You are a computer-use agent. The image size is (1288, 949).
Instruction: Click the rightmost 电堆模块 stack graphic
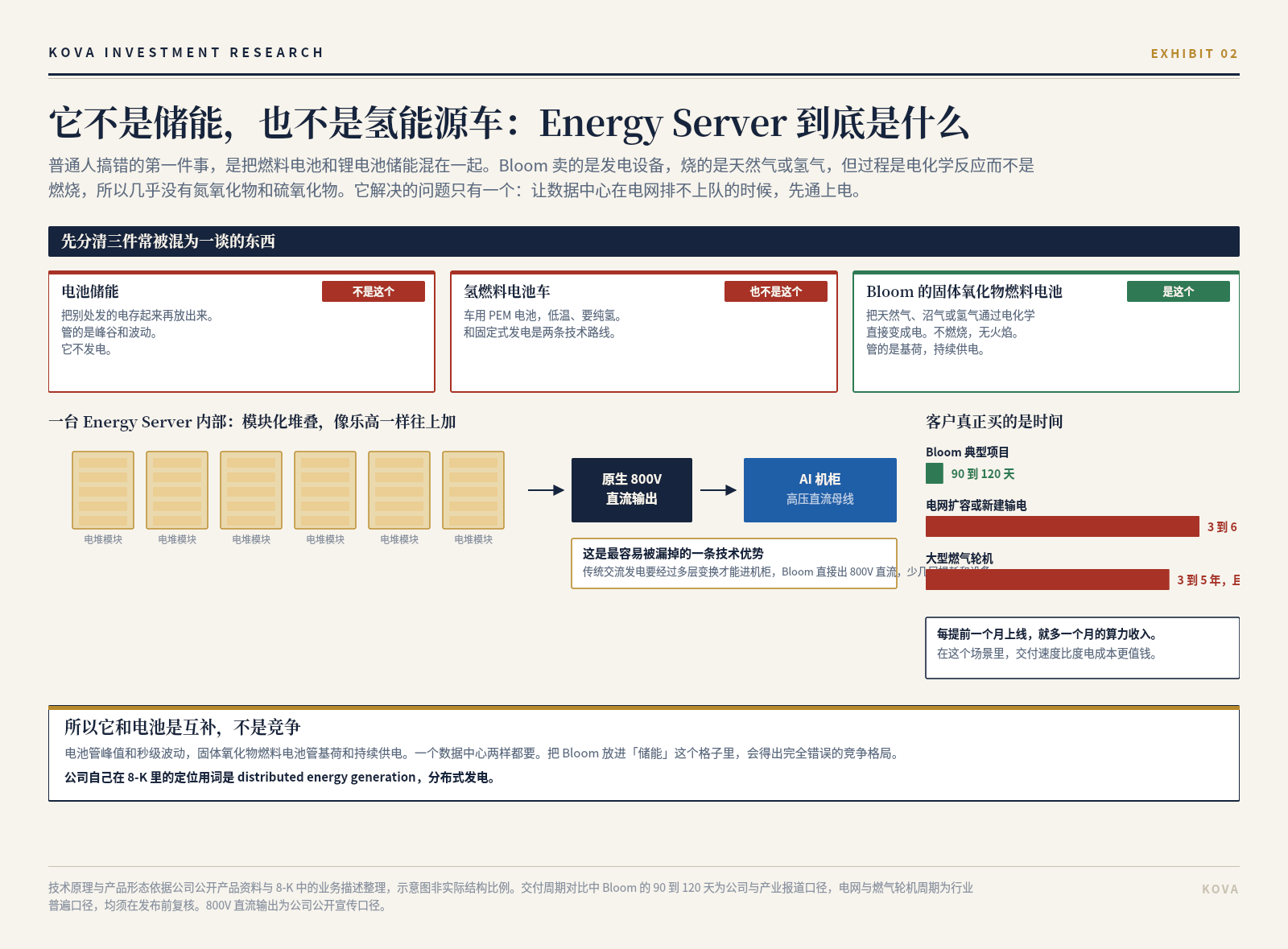(473, 490)
